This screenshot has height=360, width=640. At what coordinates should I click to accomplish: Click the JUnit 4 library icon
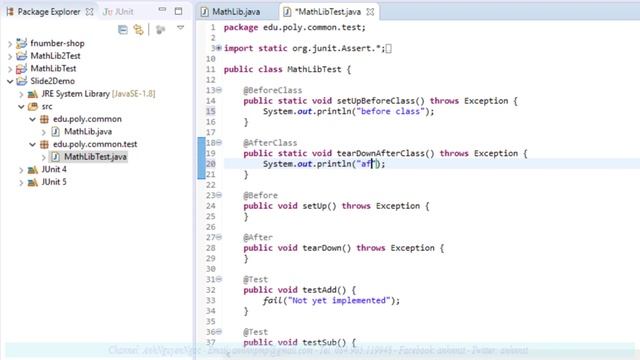33,169
